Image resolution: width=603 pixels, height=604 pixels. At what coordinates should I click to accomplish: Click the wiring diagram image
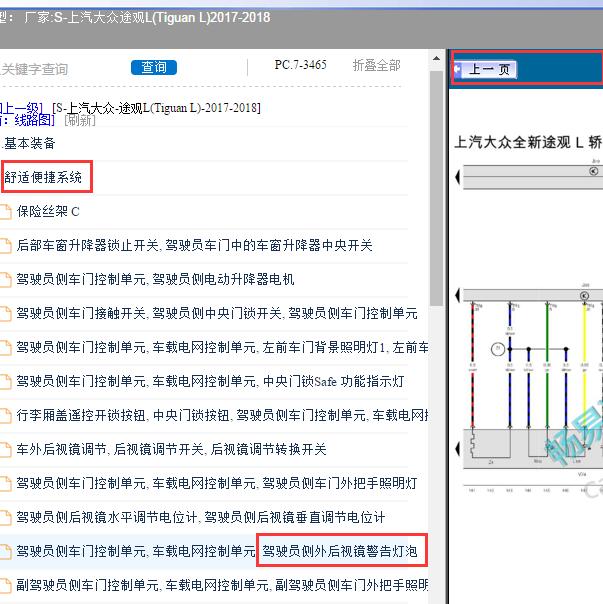[529, 326]
